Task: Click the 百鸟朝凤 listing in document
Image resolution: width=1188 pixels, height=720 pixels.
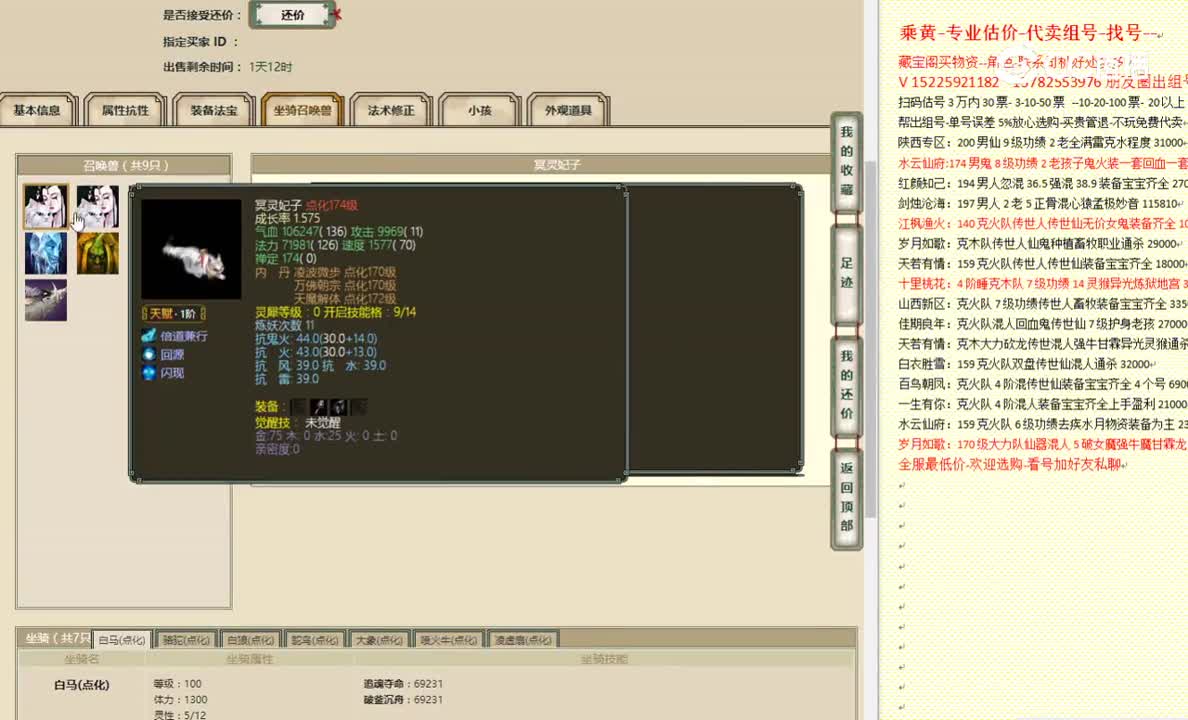Action: (1043, 384)
